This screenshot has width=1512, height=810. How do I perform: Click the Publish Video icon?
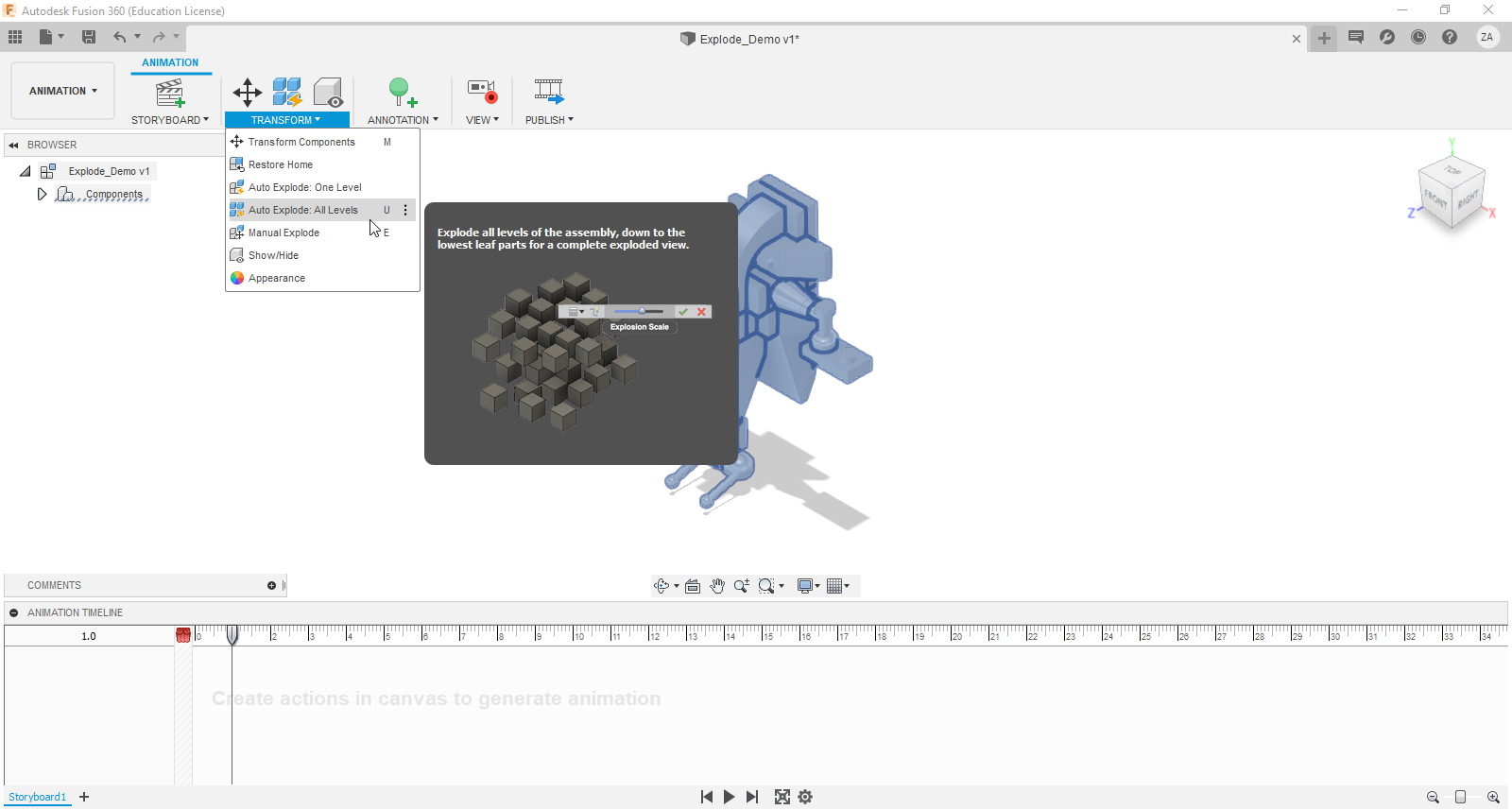(x=549, y=92)
